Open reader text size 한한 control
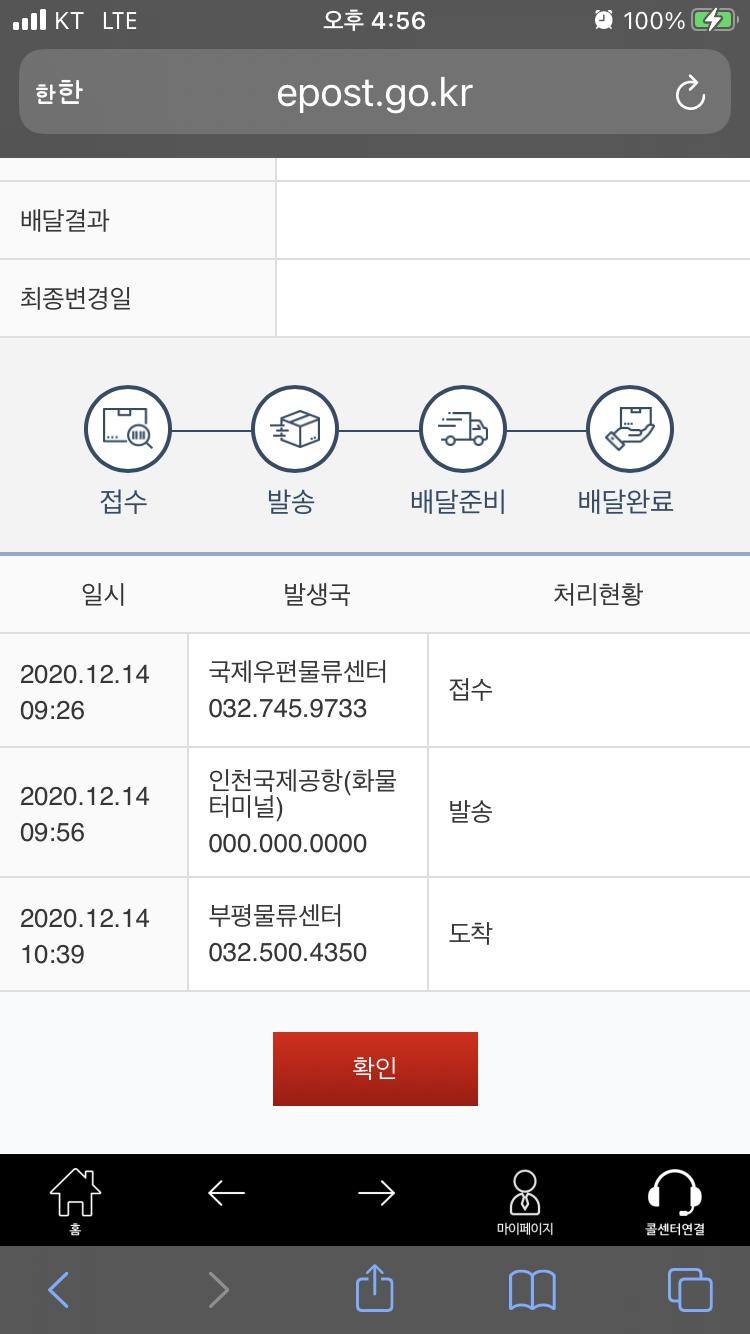Screen dimensions: 750x1334 [59, 93]
